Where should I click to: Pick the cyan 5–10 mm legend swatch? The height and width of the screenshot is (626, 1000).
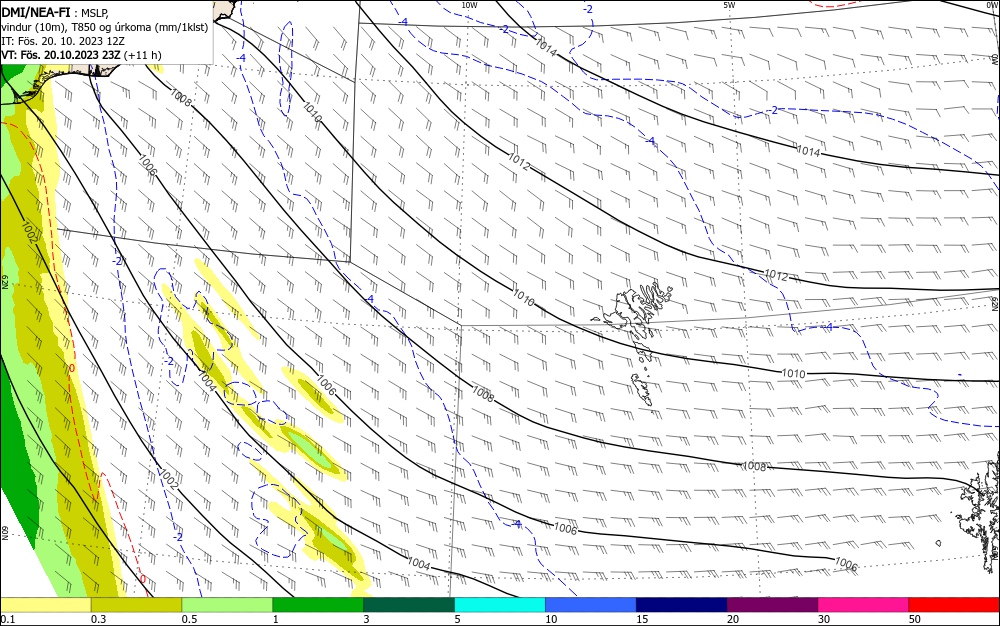pos(500,605)
